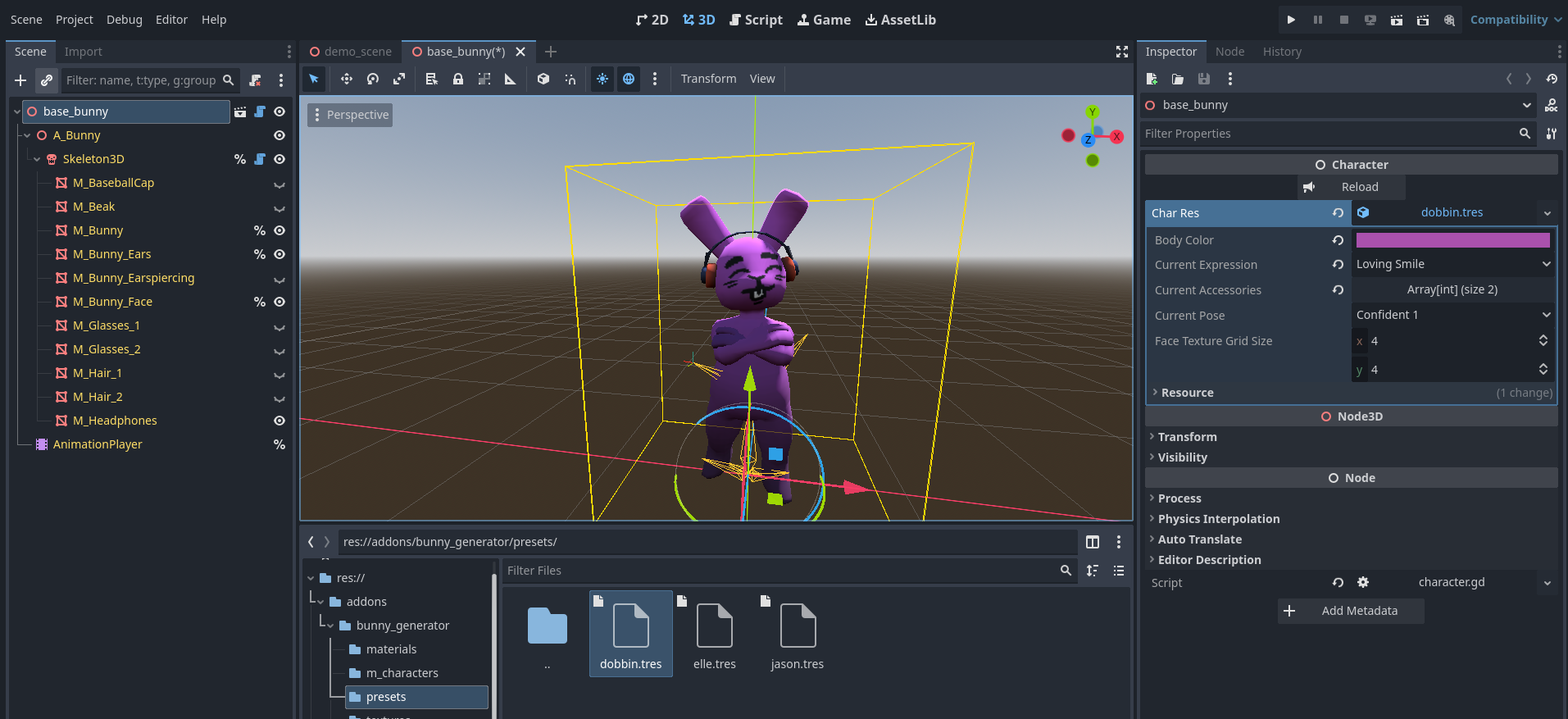Screen dimensions: 1568x719
Task: Switch to the Script workspace
Action: click(x=756, y=20)
